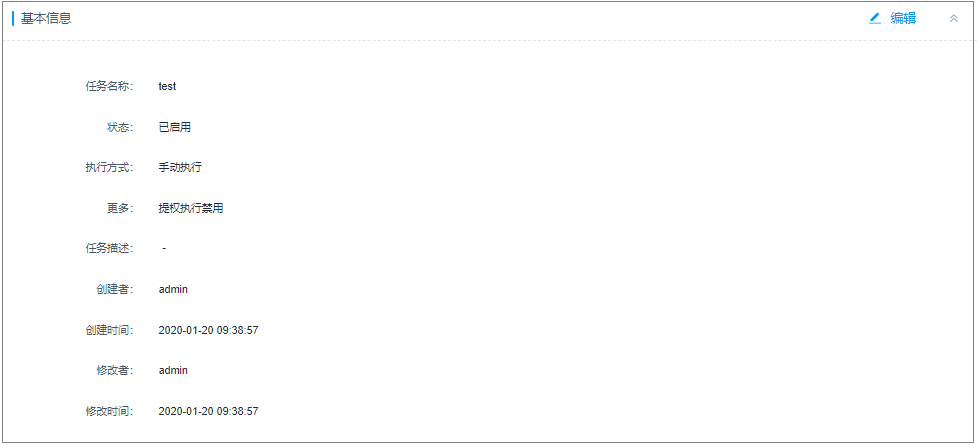The width and height of the screenshot is (977, 445).
Task: Click the 状态 field label
Action: (x=120, y=127)
